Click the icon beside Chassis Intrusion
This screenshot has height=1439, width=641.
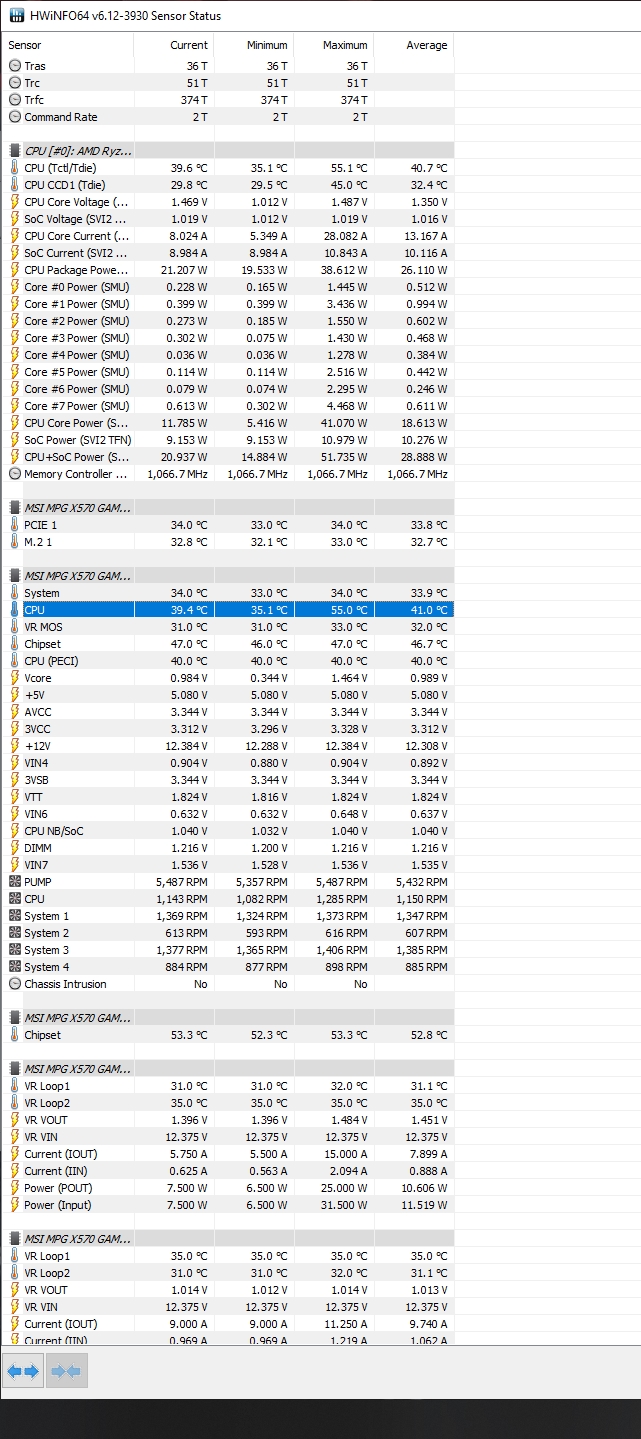14,984
